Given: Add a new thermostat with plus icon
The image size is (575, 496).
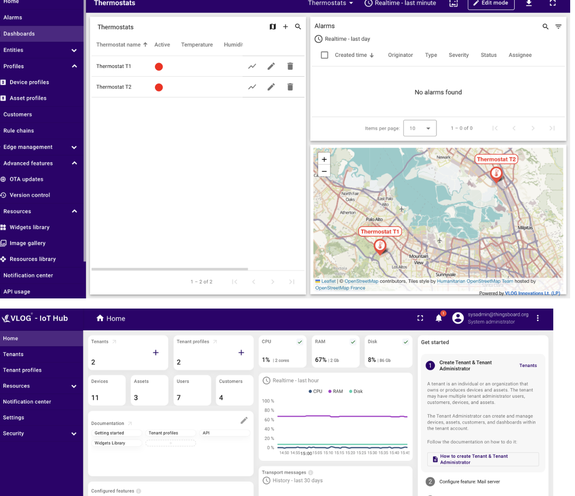Looking at the screenshot, I should 285,27.
